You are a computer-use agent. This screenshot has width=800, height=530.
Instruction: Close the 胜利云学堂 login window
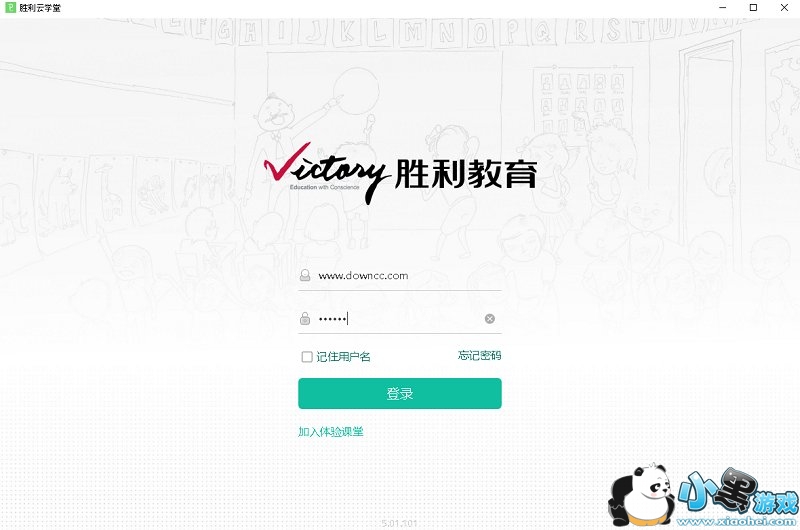[784, 8]
